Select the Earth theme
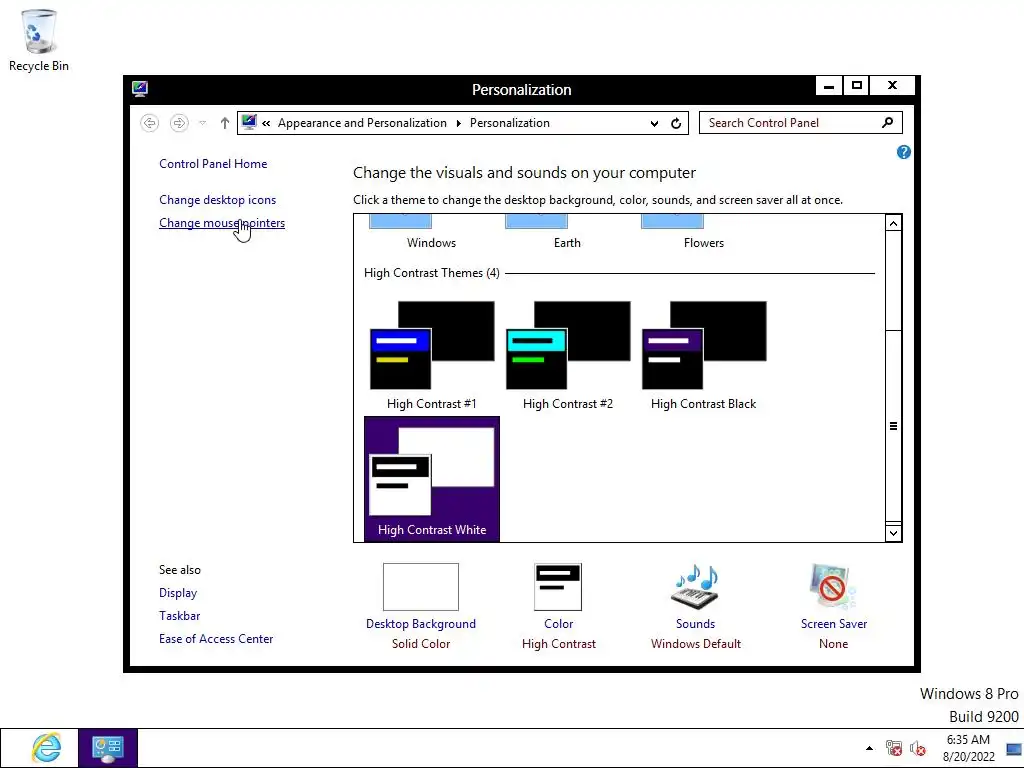 point(567,234)
